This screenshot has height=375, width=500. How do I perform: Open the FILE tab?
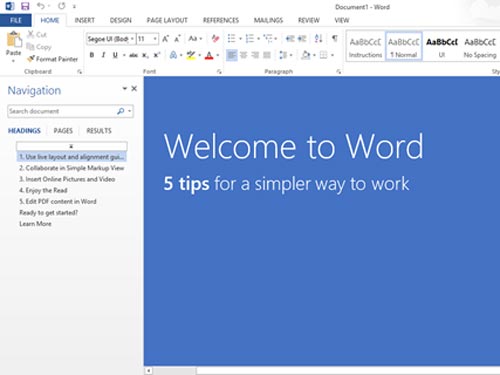pyautogui.click(x=16, y=20)
